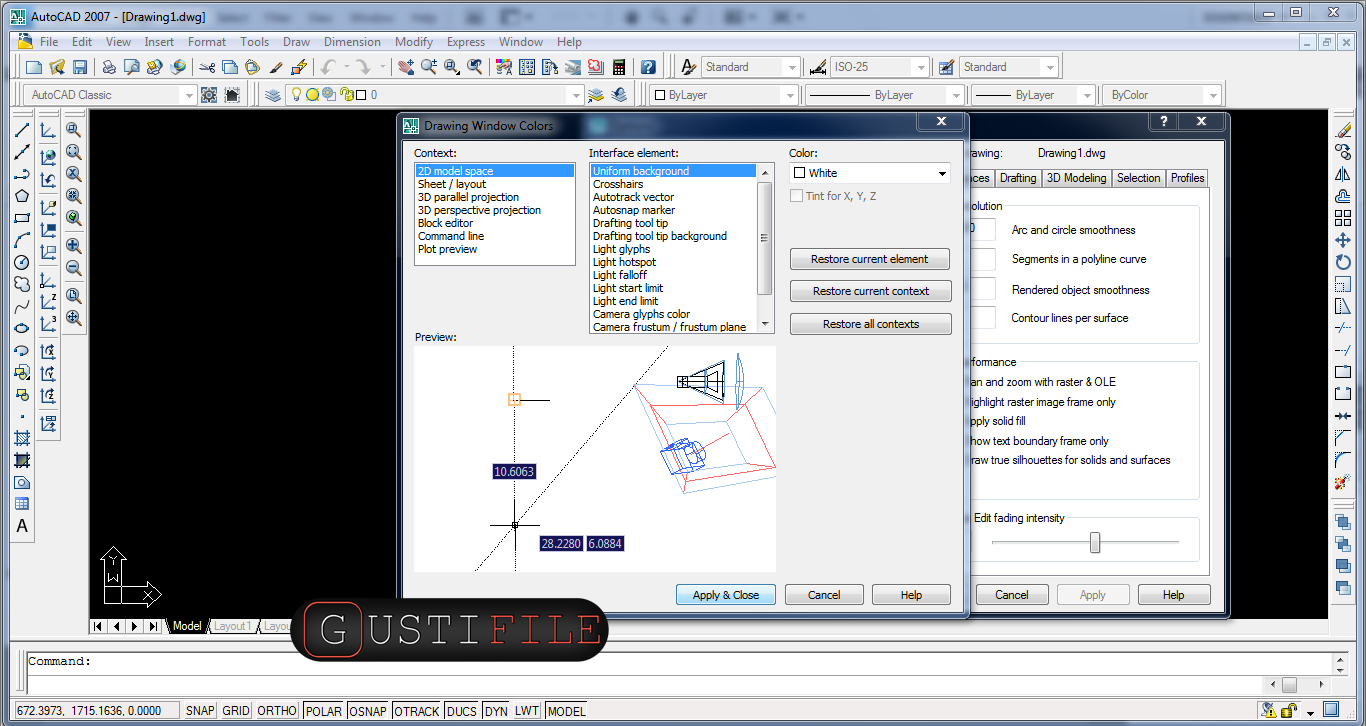The width and height of the screenshot is (1366, 726).
Task: Toggle SNAP mode in status bar
Action: click(200, 711)
